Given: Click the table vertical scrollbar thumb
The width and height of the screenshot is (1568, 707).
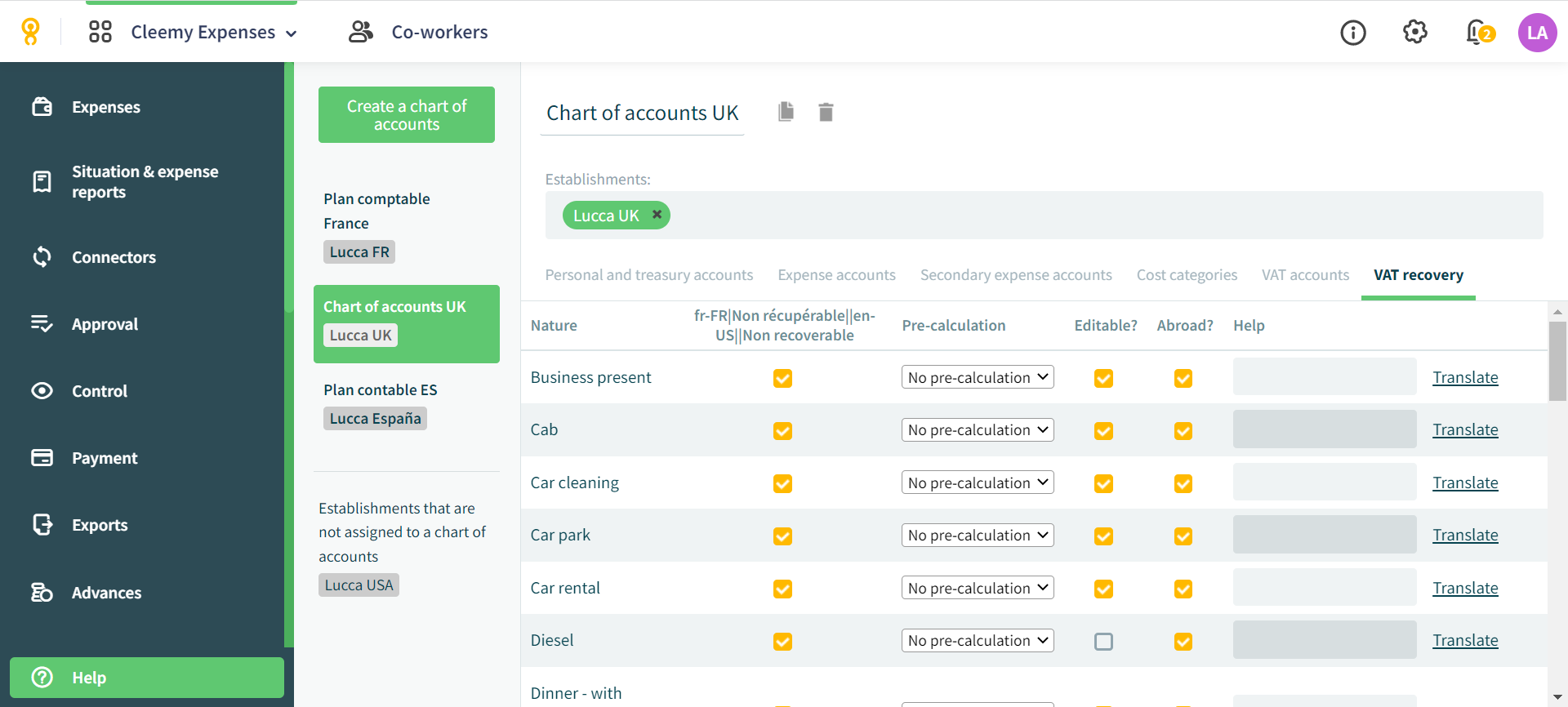Looking at the screenshot, I should click(x=1557, y=362).
